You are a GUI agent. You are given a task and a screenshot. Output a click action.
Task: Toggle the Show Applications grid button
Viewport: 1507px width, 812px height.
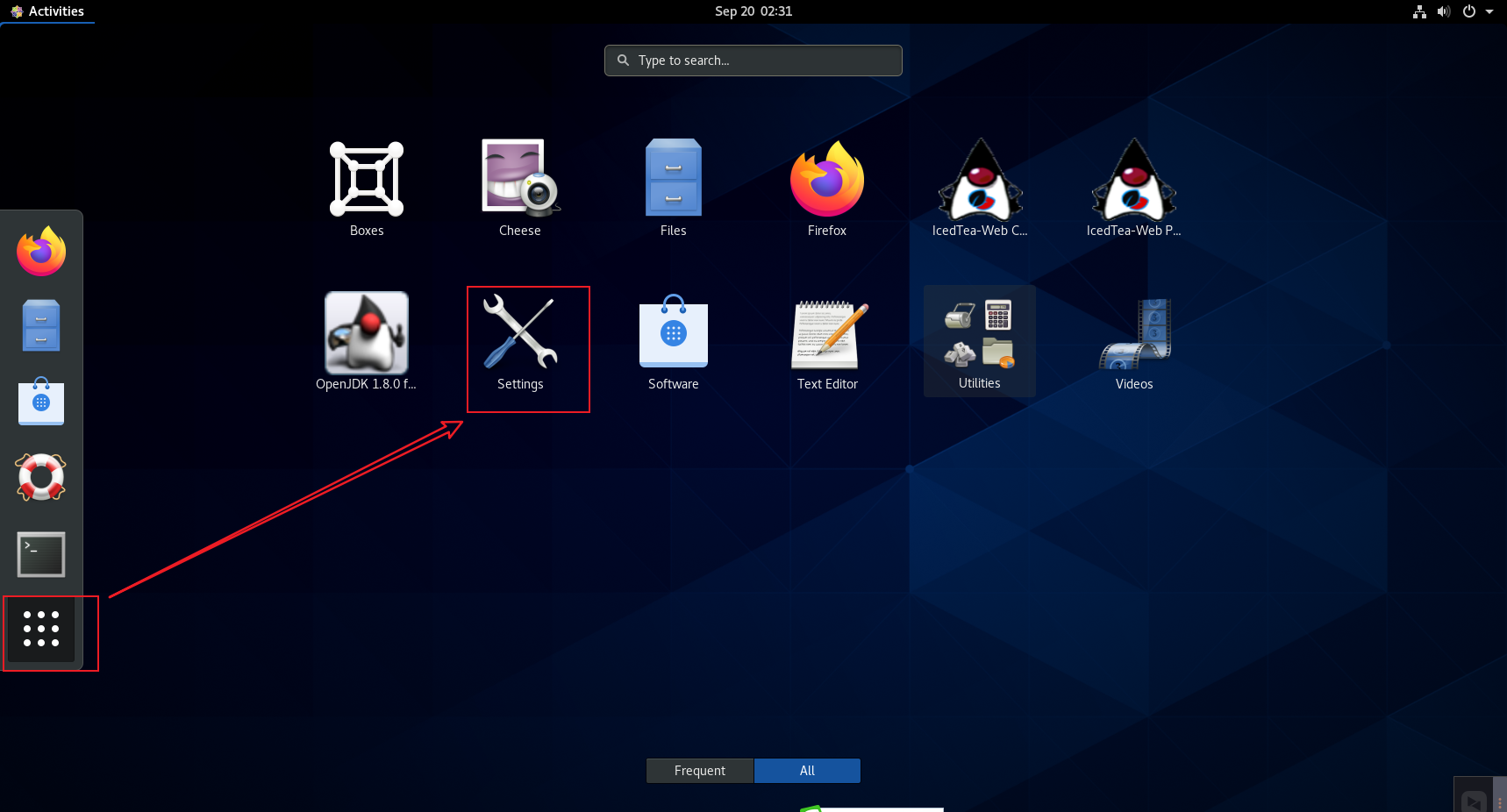pyautogui.click(x=41, y=629)
